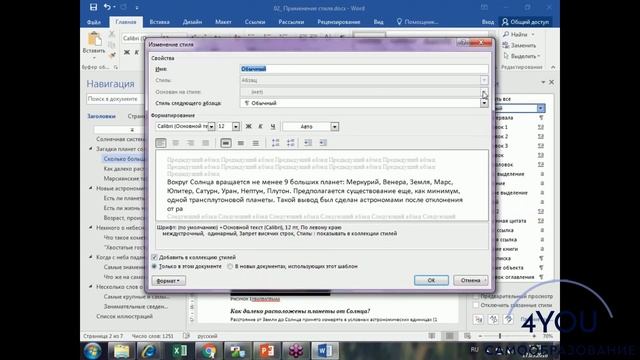Click 'Найти' in the Editing group
Screen dimensions: 640x360
(518, 35)
